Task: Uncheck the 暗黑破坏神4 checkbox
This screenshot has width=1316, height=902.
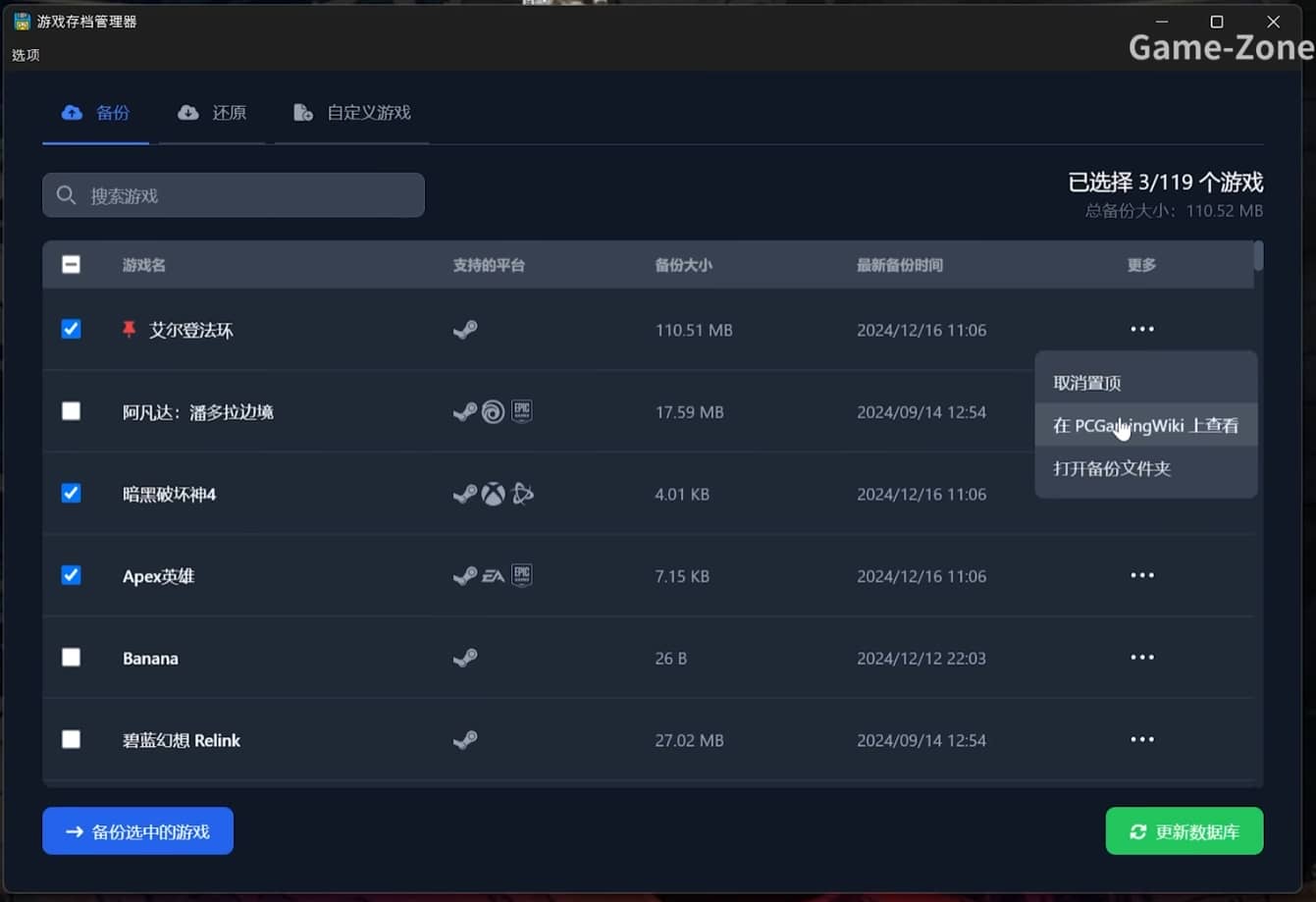Action: (x=71, y=494)
